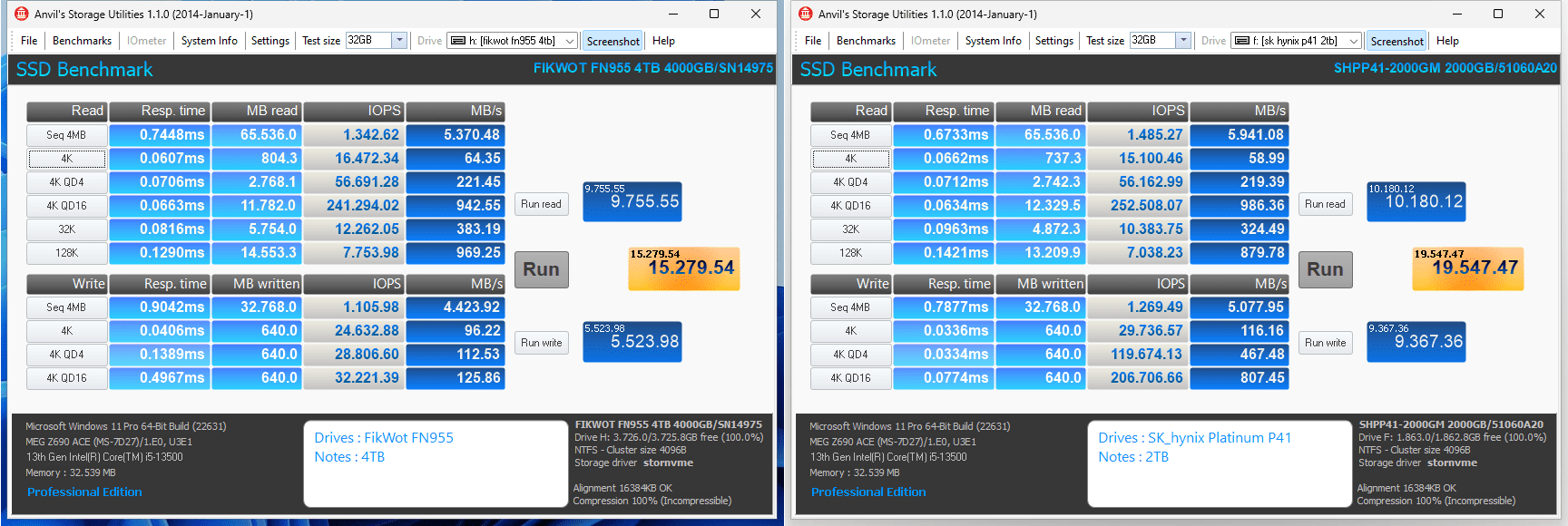
Task: Click Screenshot button in left FIKWOT window
Action: click(x=612, y=41)
